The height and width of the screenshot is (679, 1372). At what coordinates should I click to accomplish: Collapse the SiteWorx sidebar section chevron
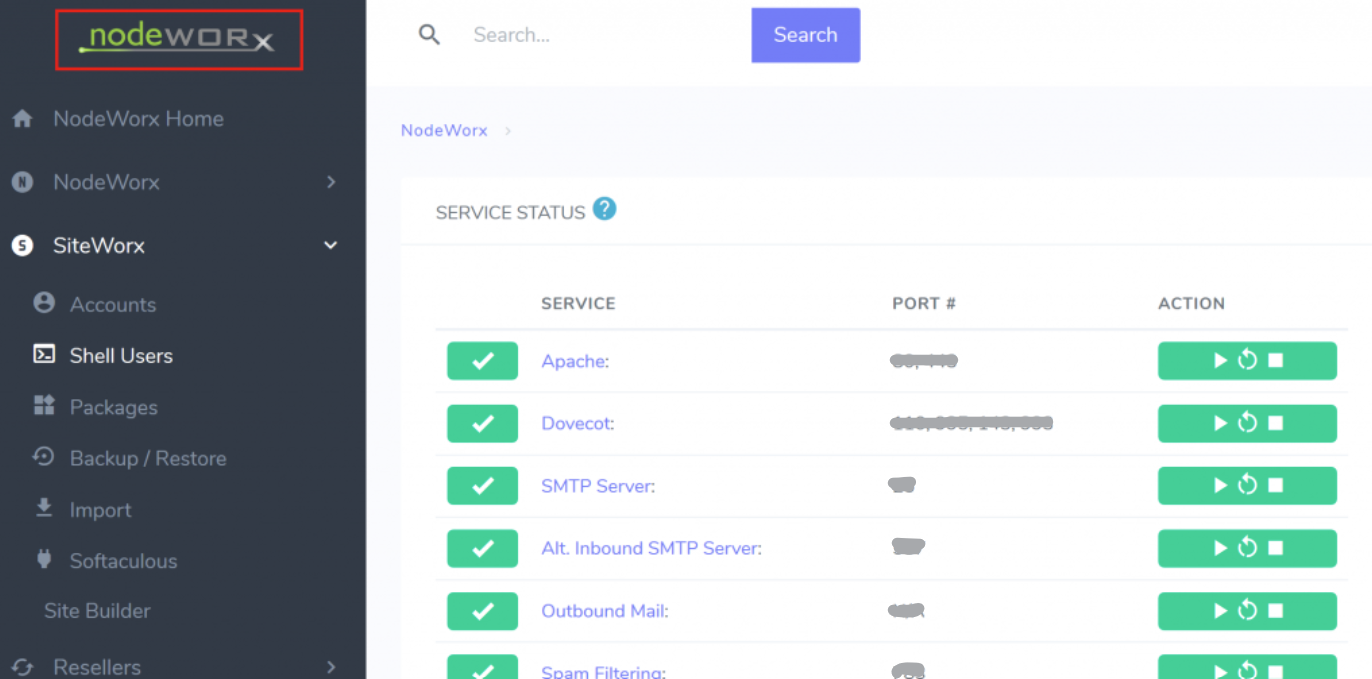click(x=331, y=245)
